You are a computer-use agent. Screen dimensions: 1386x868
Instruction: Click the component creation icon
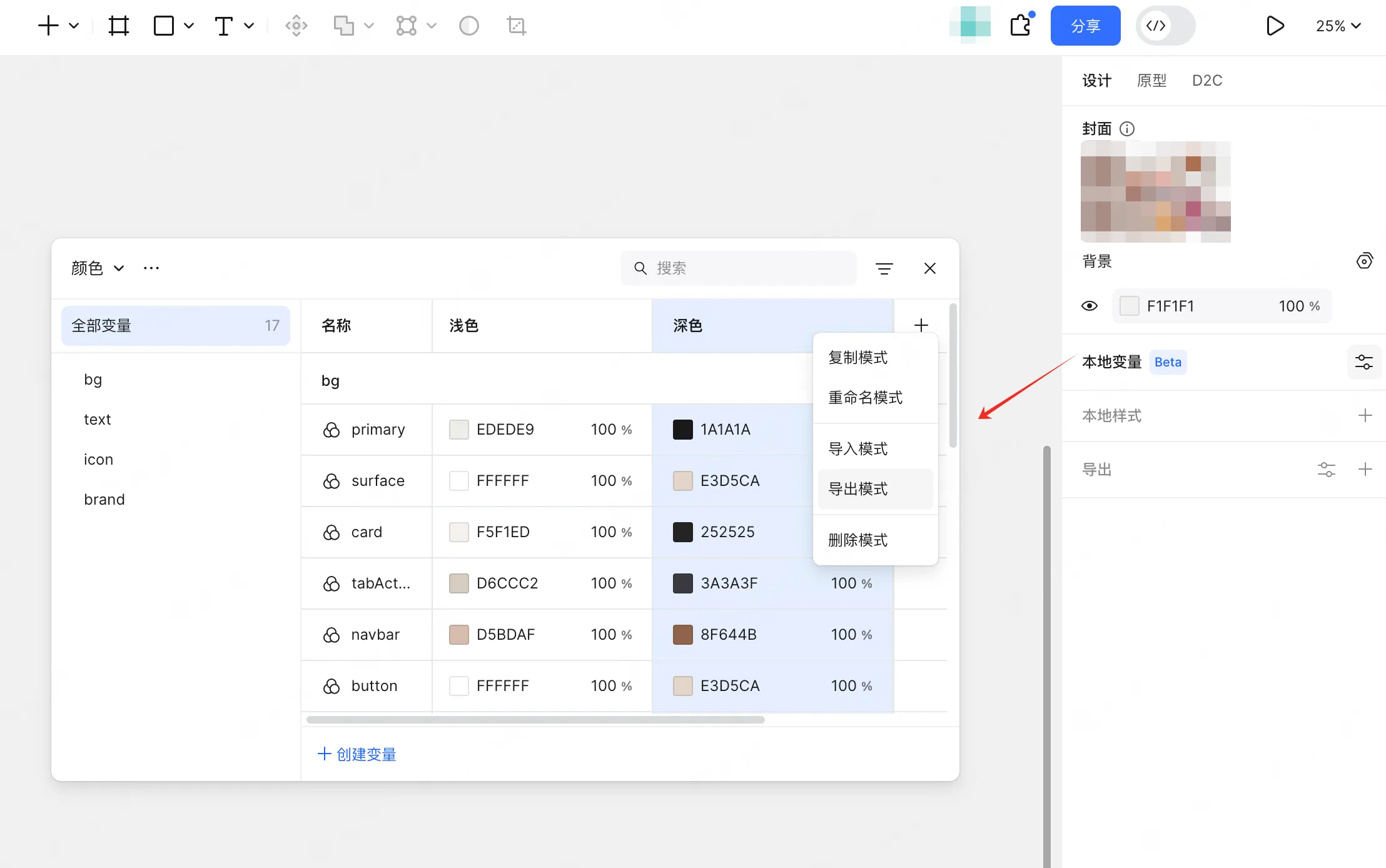(296, 26)
